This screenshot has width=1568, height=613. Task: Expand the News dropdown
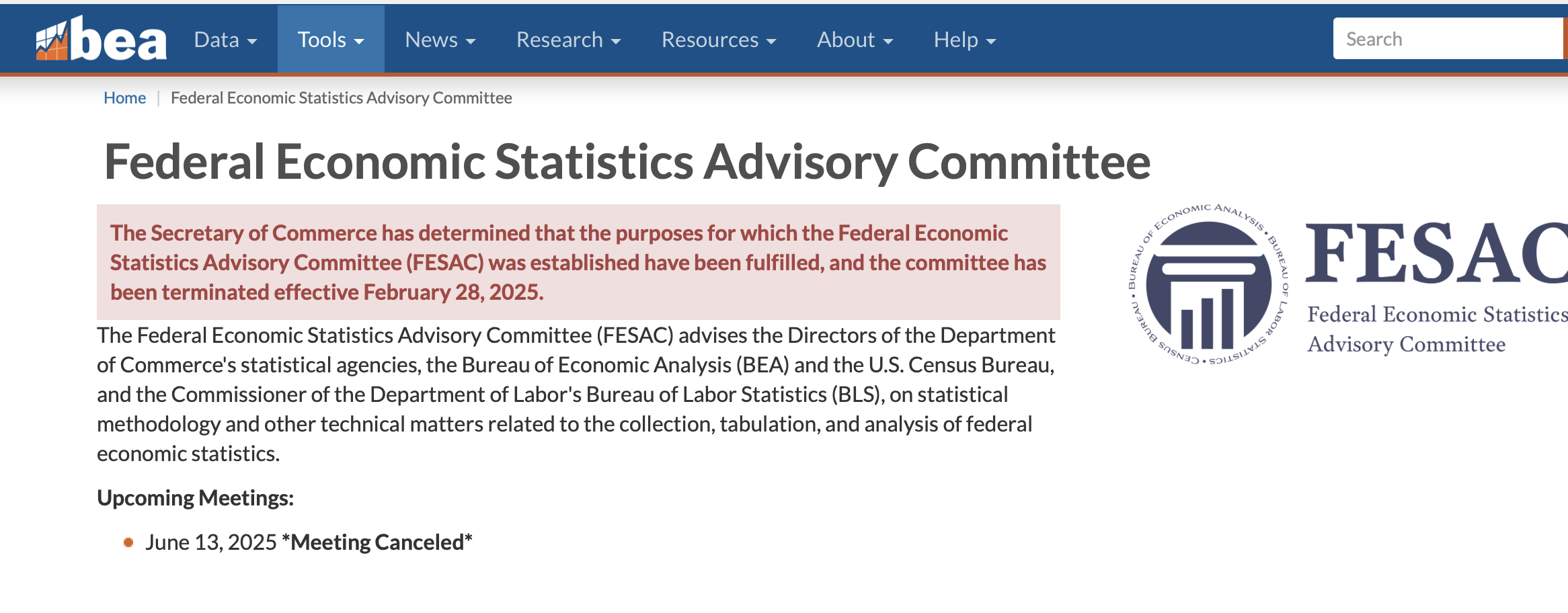click(440, 40)
